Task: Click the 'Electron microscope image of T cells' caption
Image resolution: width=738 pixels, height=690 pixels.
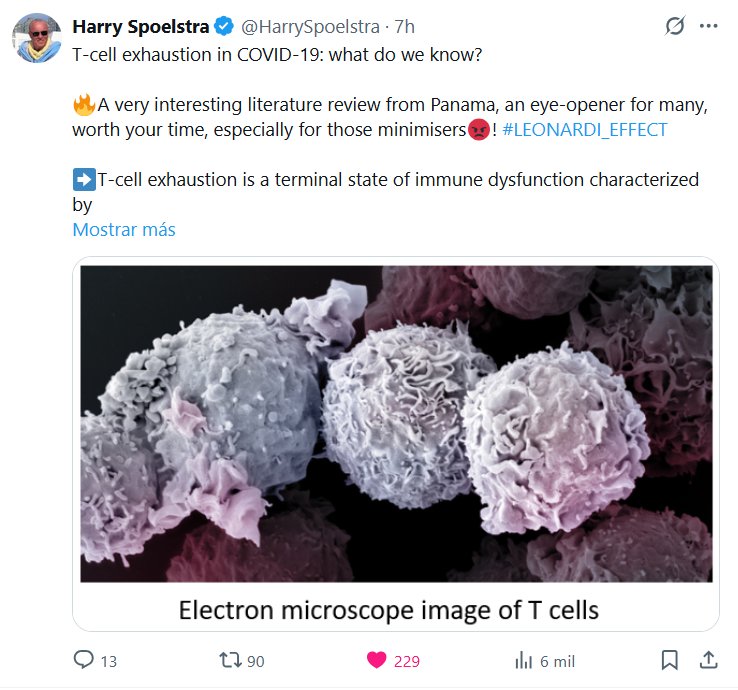Action: 389,609
